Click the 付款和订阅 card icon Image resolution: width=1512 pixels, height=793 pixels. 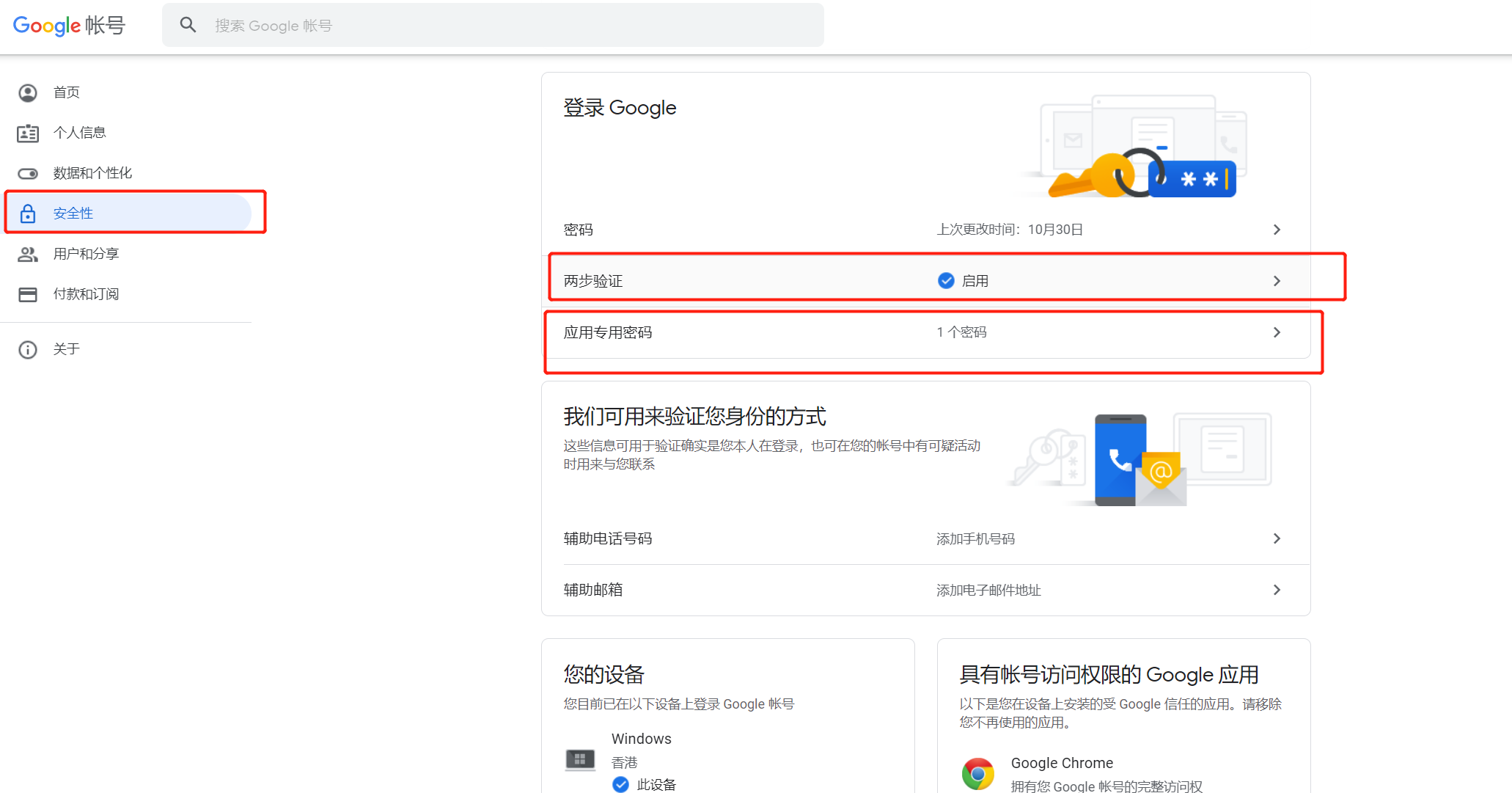tap(28, 294)
